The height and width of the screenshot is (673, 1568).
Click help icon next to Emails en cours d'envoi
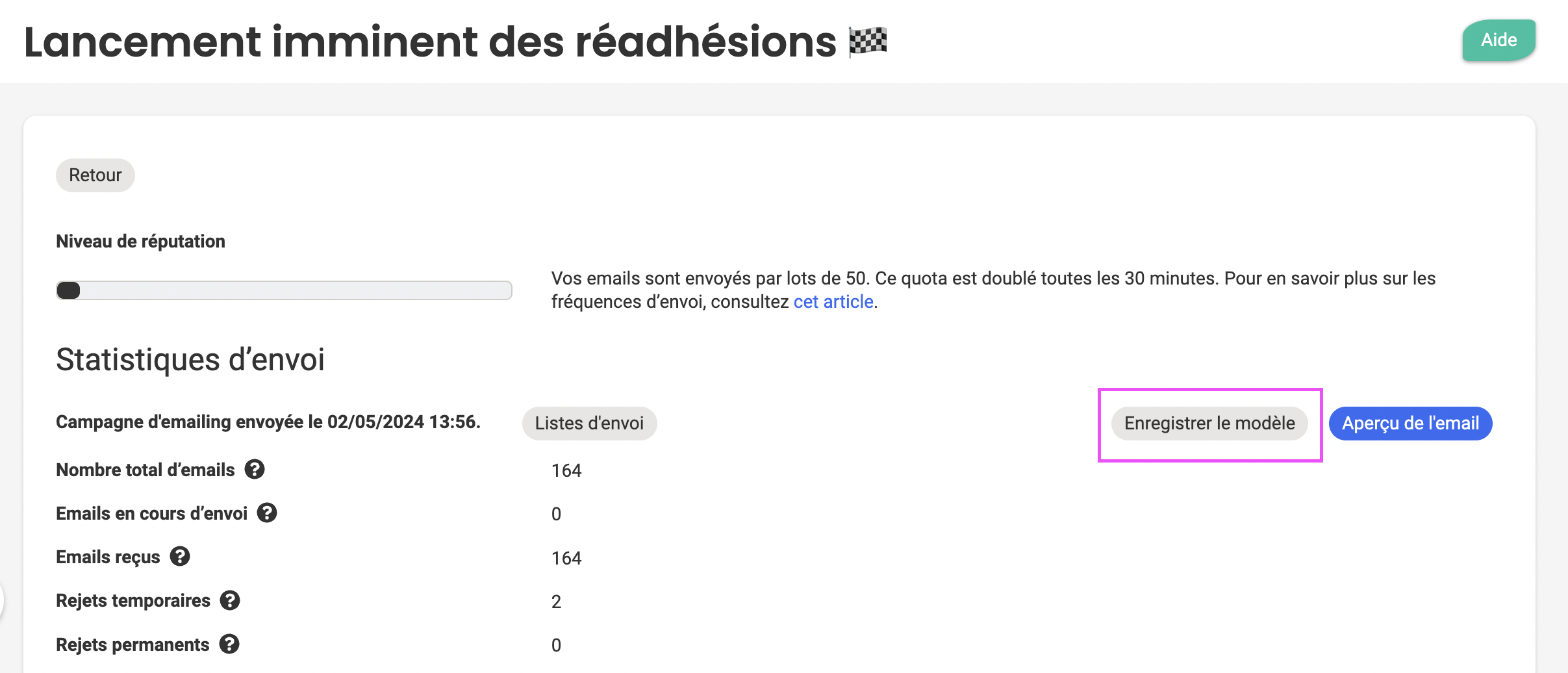[267, 513]
